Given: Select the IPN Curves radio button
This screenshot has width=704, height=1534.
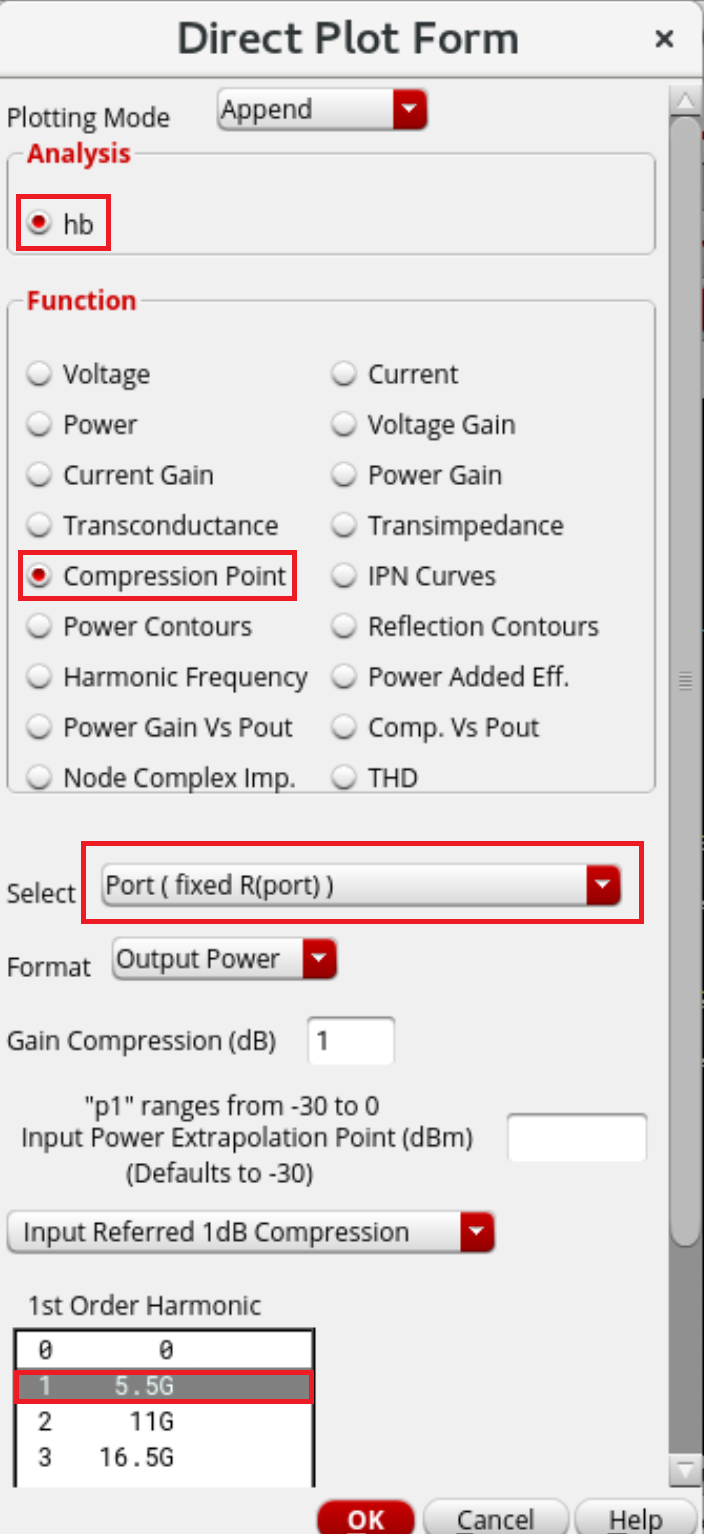Looking at the screenshot, I should 344,576.
